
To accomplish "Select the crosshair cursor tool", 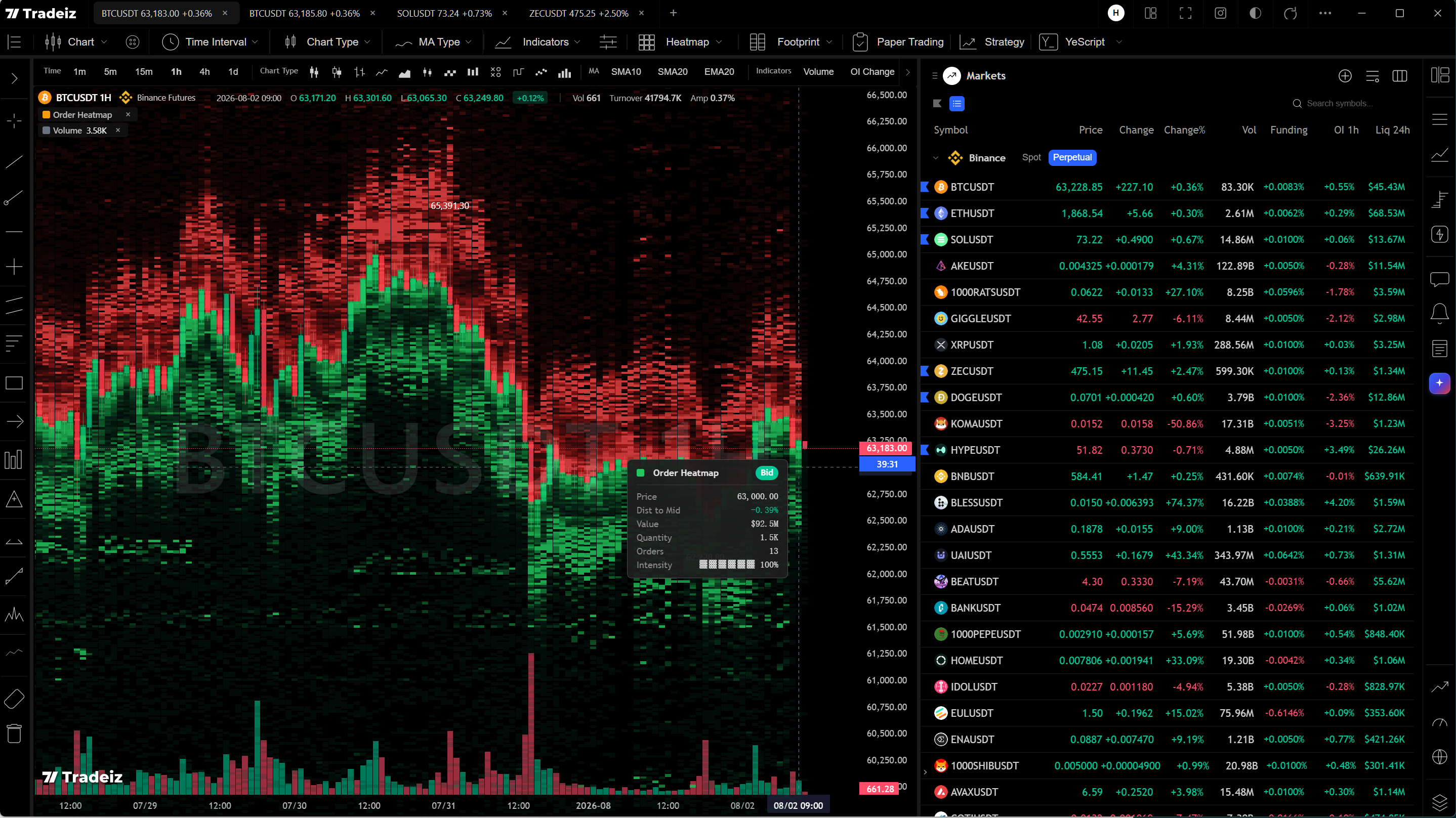I will coord(14,120).
